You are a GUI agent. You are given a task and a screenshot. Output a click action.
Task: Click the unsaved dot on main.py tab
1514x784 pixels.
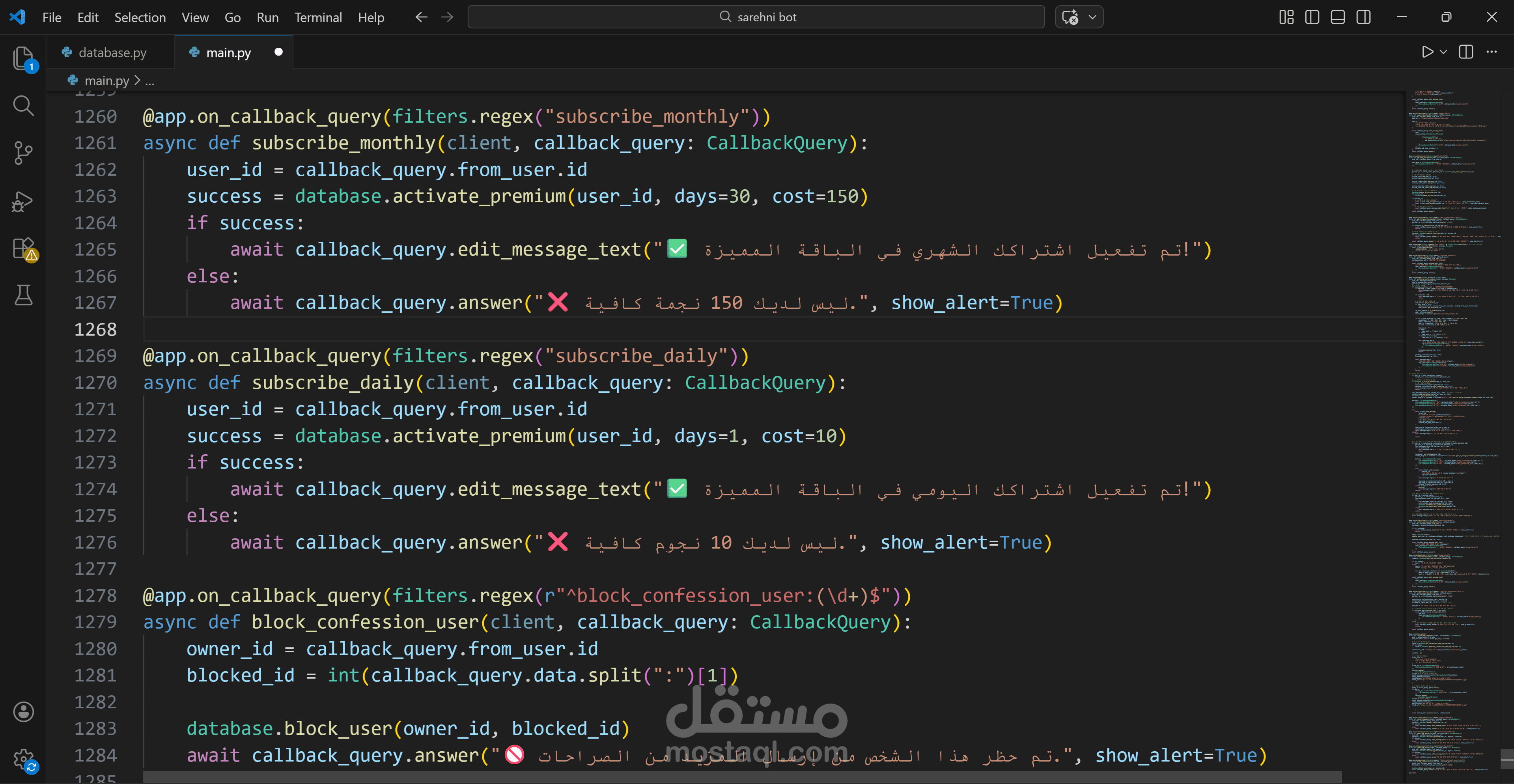click(x=278, y=52)
